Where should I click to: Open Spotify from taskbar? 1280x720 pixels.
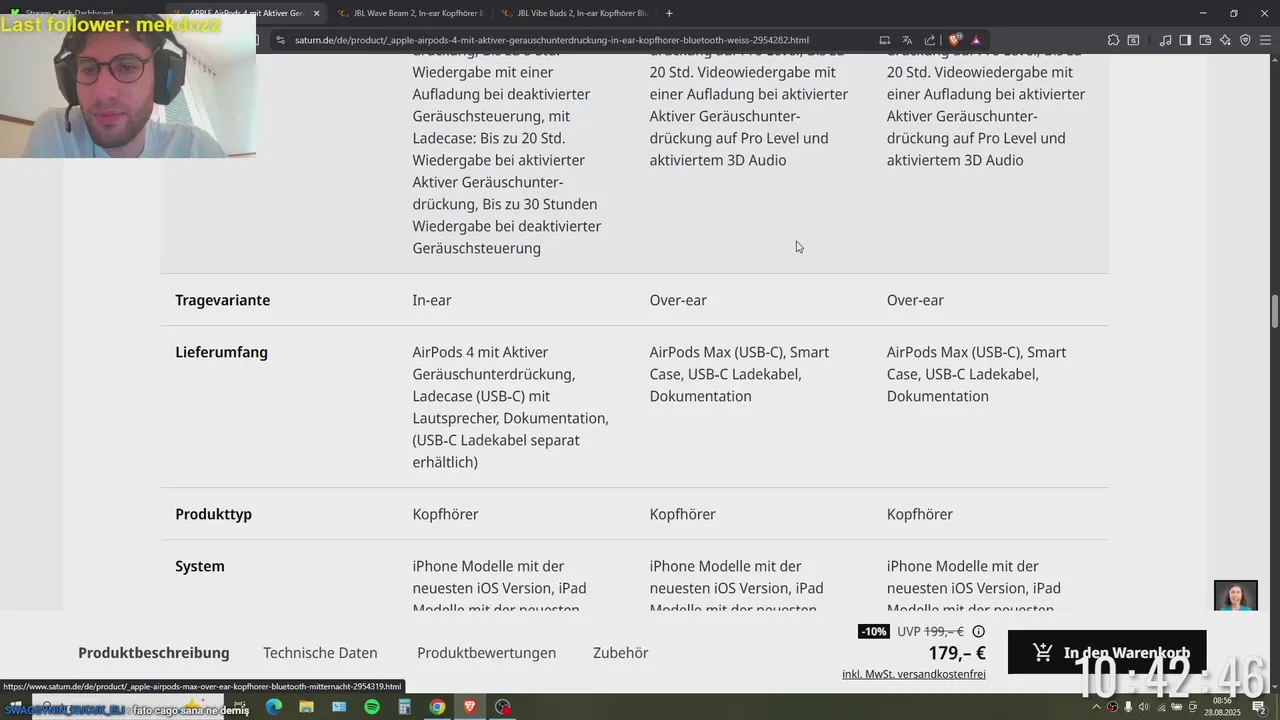coord(372,707)
